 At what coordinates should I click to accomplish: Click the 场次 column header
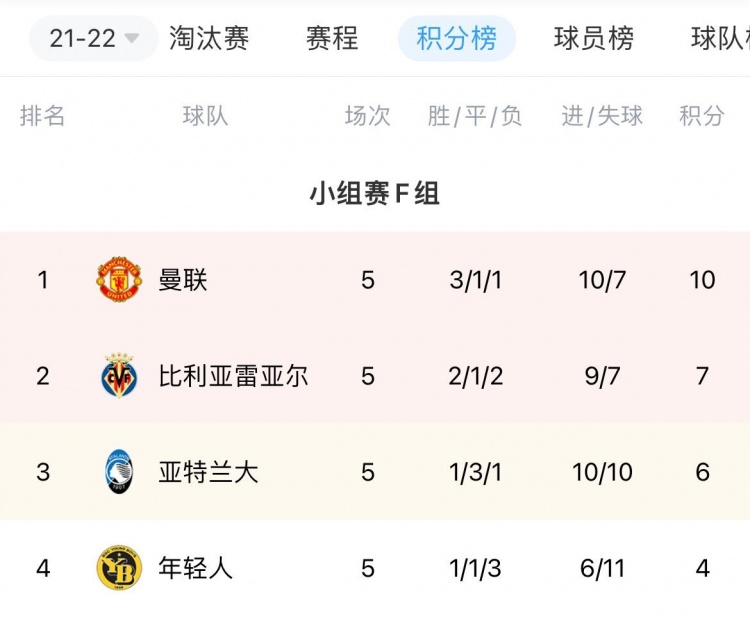(x=367, y=116)
